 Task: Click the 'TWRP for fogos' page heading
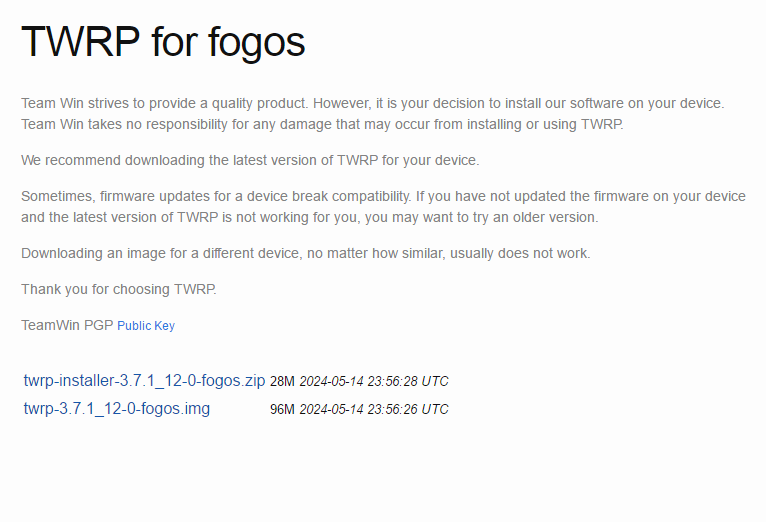163,42
